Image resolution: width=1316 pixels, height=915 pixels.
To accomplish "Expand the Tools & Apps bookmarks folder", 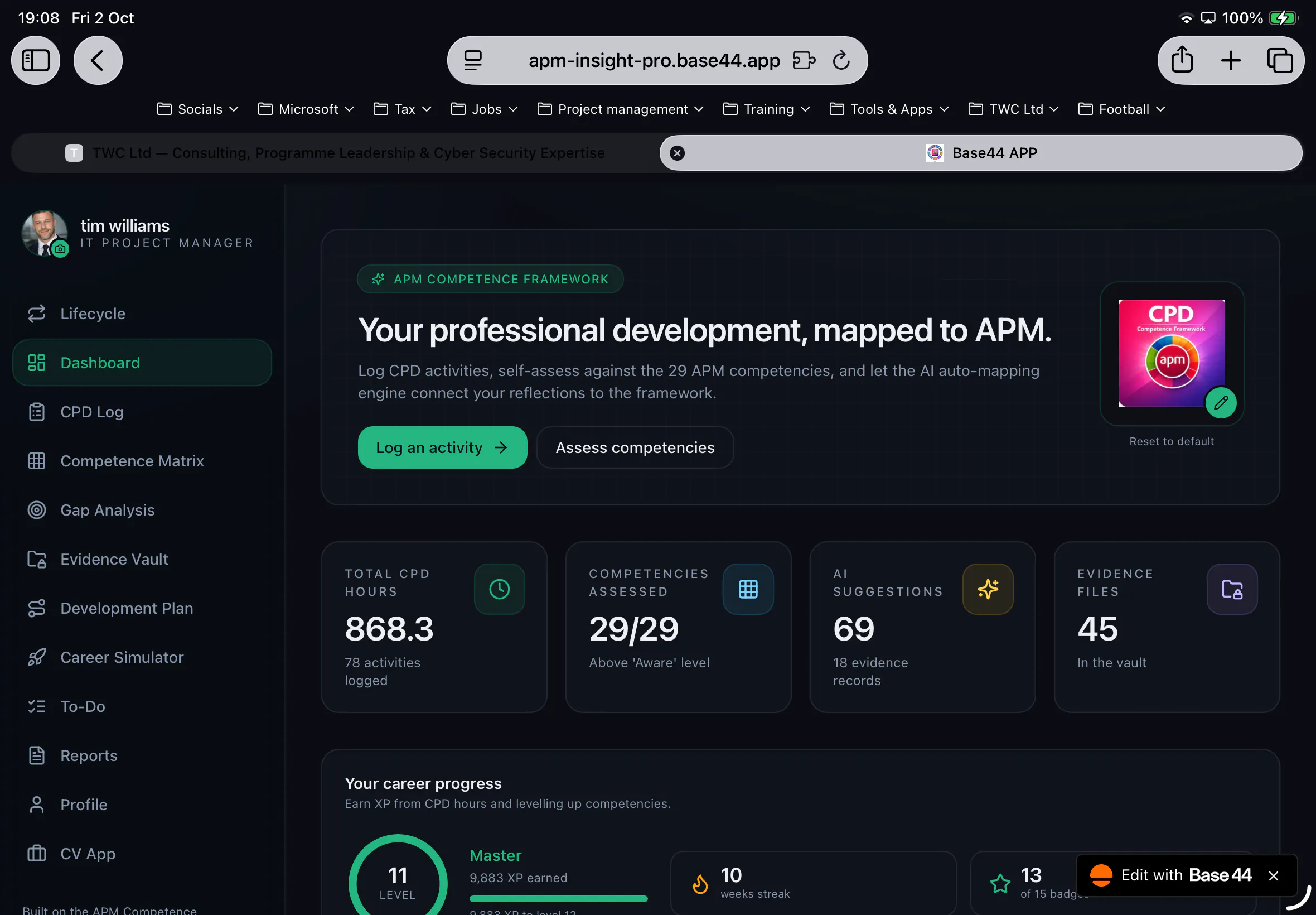I will pyautogui.click(x=889, y=109).
